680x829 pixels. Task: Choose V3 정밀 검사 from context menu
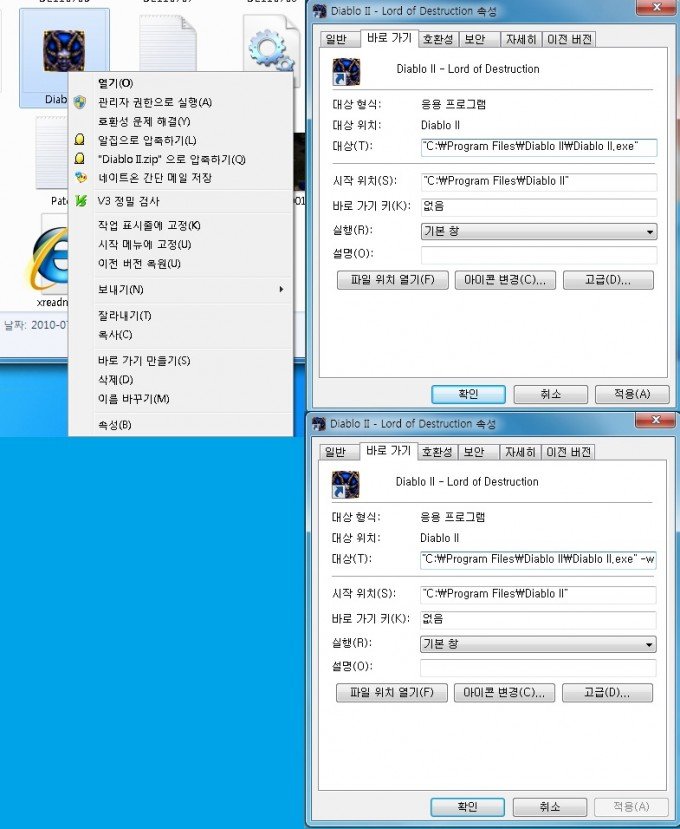point(128,201)
